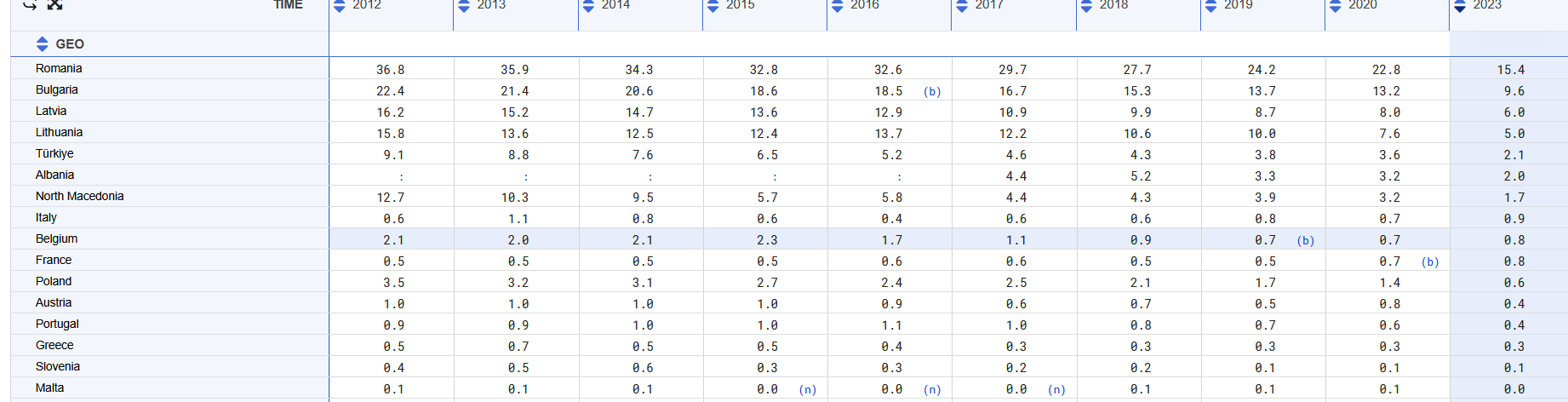Select the Türkiye row label
Image resolution: width=1568 pixels, height=402 pixels.
(54, 153)
